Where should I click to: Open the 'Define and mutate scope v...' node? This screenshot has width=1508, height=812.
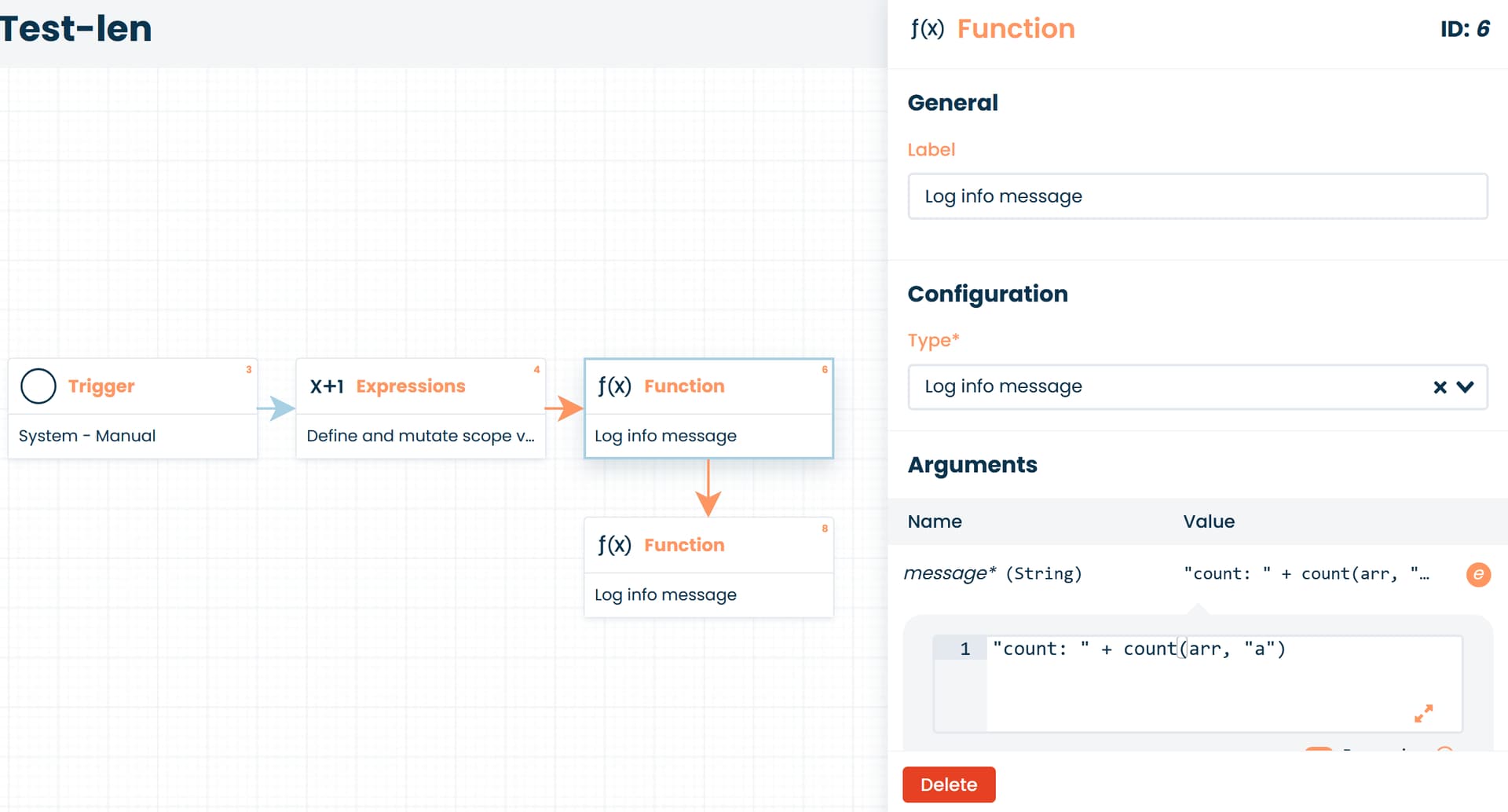(420, 436)
